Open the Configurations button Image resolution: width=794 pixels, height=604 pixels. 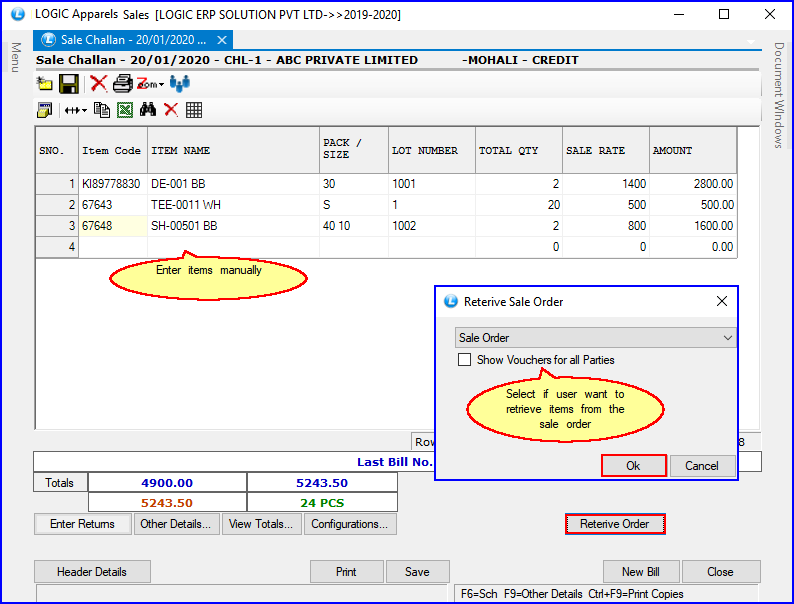click(x=349, y=524)
